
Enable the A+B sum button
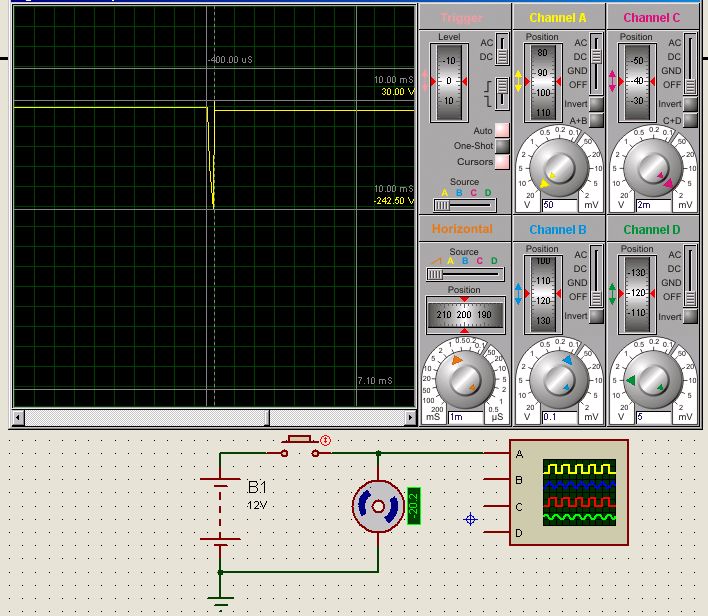(x=597, y=120)
